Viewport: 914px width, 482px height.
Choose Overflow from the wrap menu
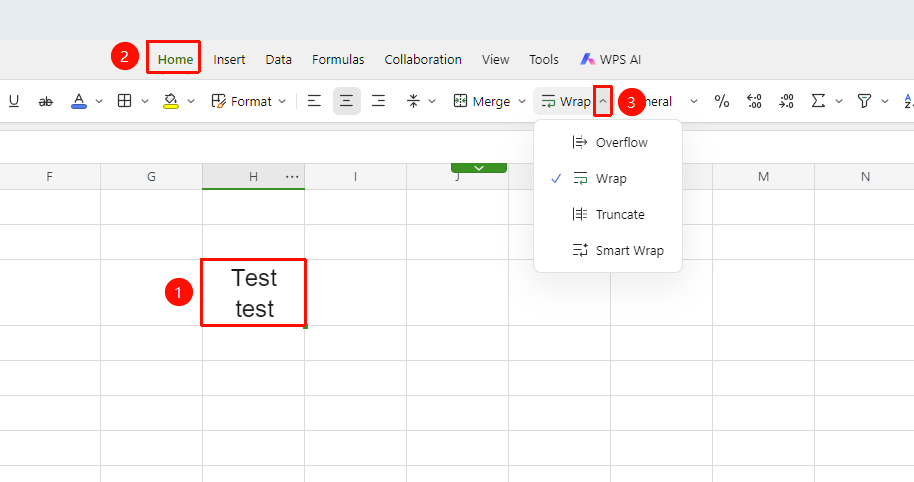[x=608, y=142]
